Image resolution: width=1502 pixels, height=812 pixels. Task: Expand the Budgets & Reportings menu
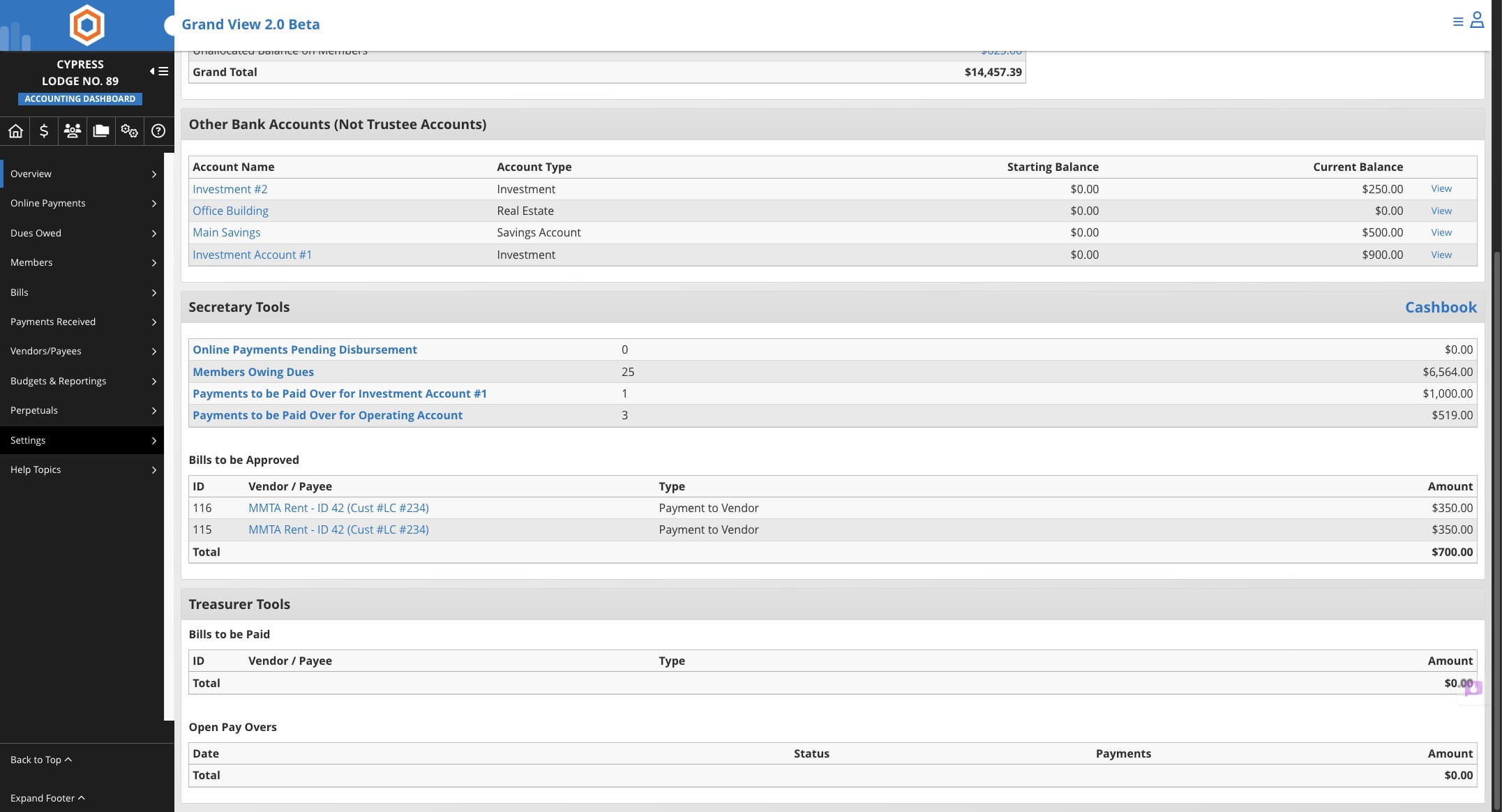click(x=82, y=381)
